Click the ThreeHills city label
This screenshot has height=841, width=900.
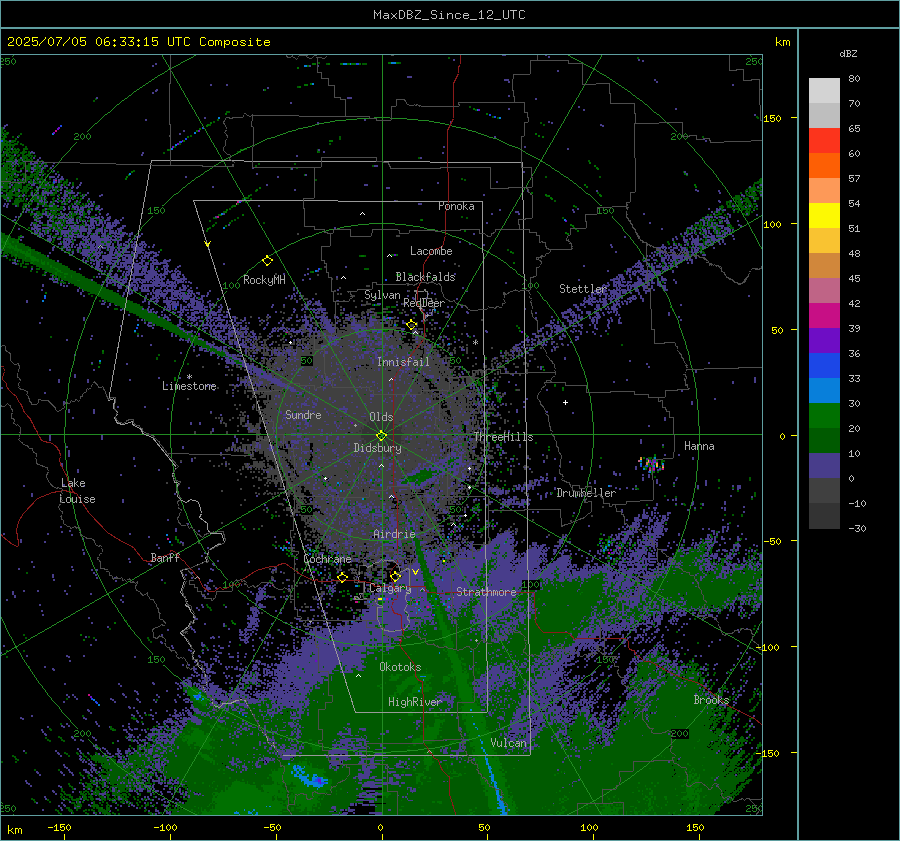pos(503,437)
